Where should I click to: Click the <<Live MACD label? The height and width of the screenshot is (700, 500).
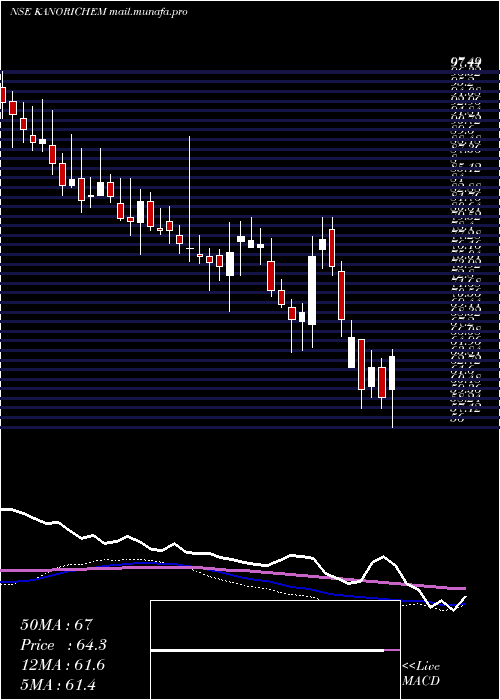point(421,674)
